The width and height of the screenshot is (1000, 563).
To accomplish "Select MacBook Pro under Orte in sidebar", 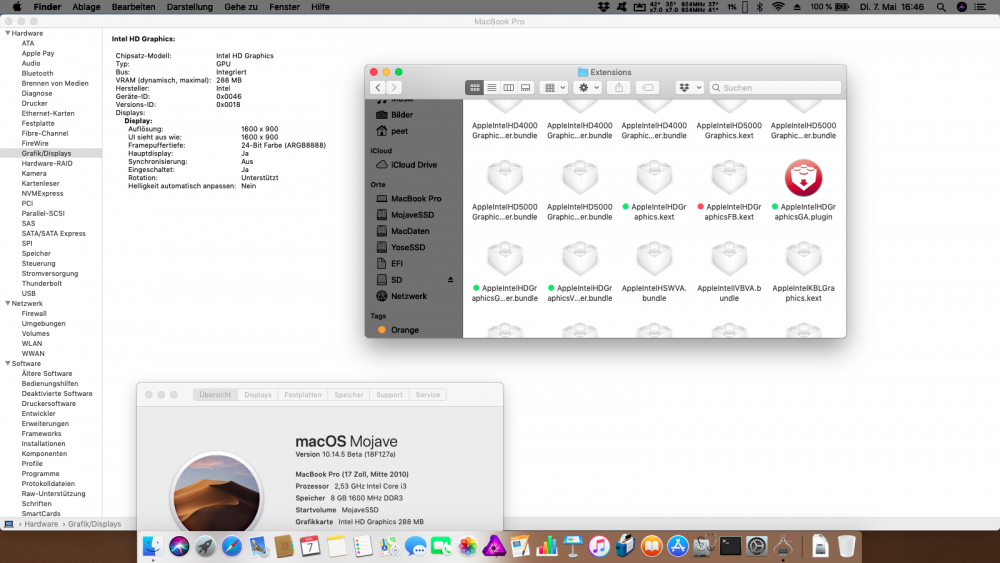I will point(414,198).
